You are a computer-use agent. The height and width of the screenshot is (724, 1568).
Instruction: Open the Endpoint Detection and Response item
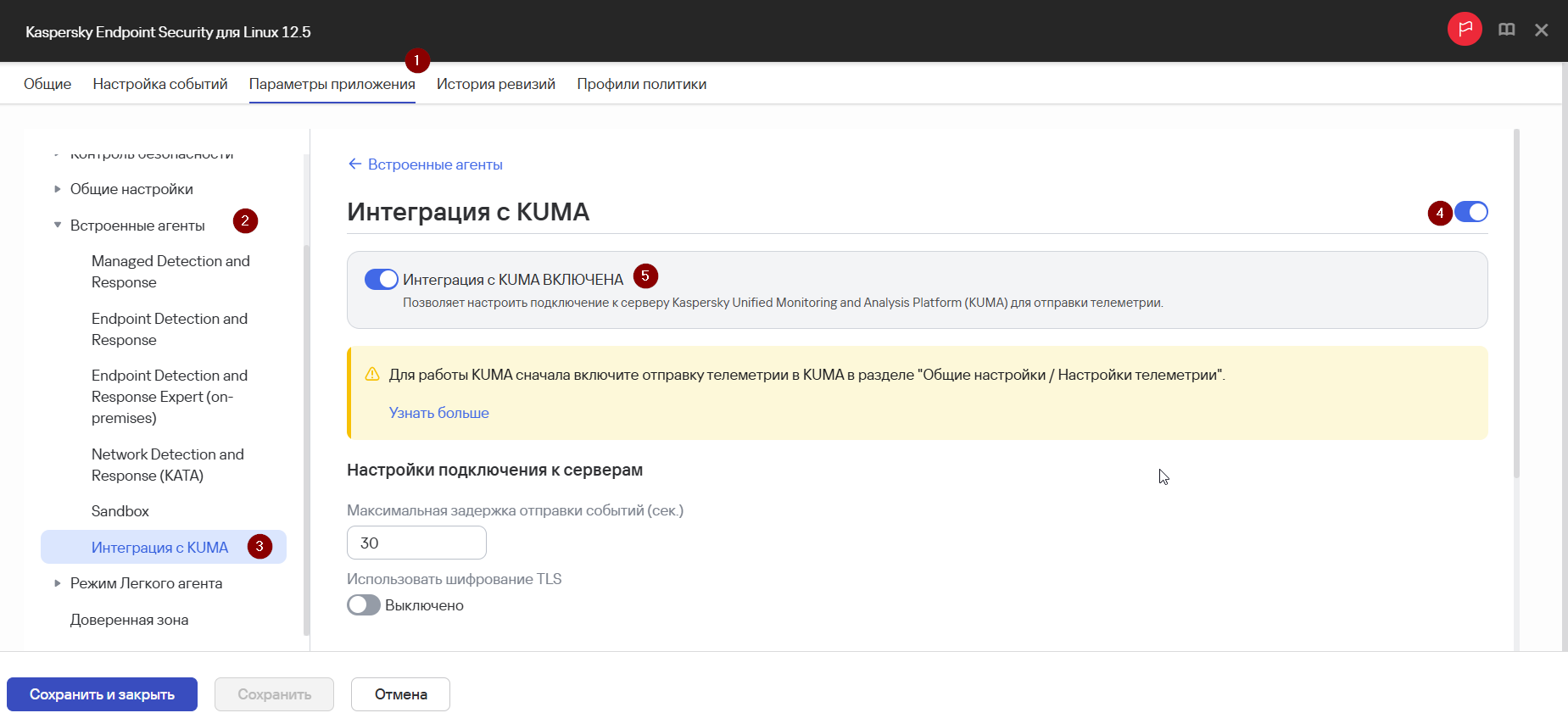[170, 329]
